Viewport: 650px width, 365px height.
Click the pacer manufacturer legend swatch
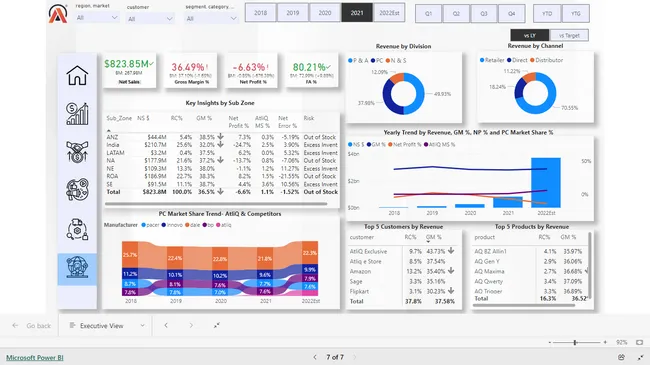coord(143,225)
